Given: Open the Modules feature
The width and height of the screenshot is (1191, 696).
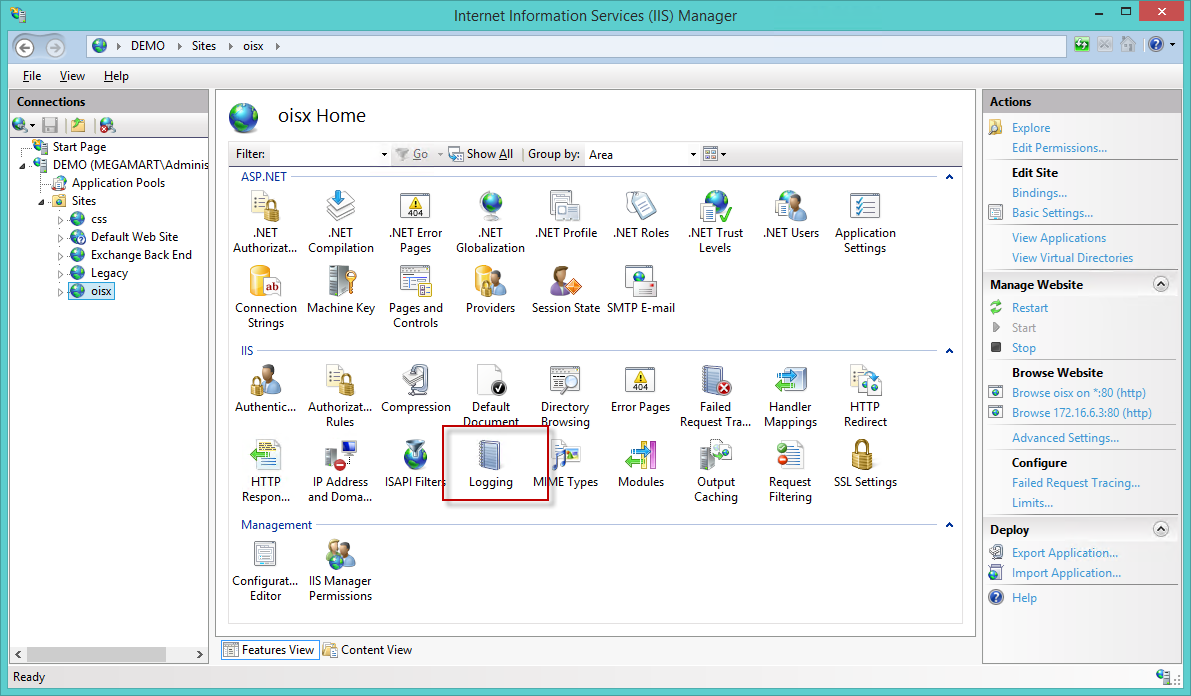Looking at the screenshot, I should pyautogui.click(x=641, y=464).
